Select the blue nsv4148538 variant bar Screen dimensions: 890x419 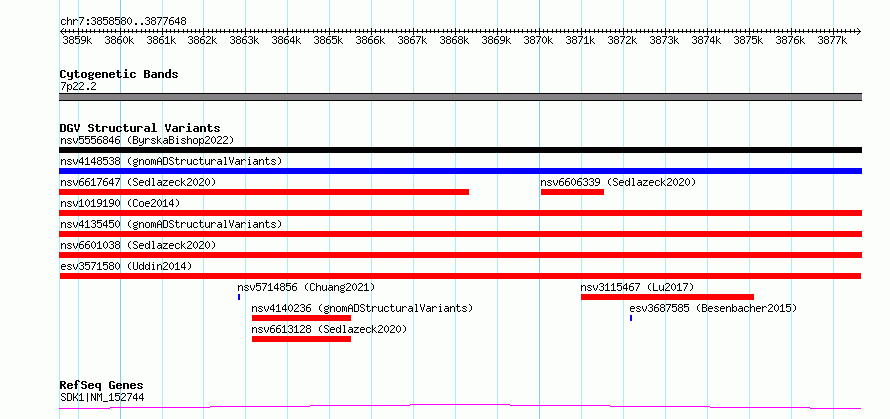pos(460,171)
